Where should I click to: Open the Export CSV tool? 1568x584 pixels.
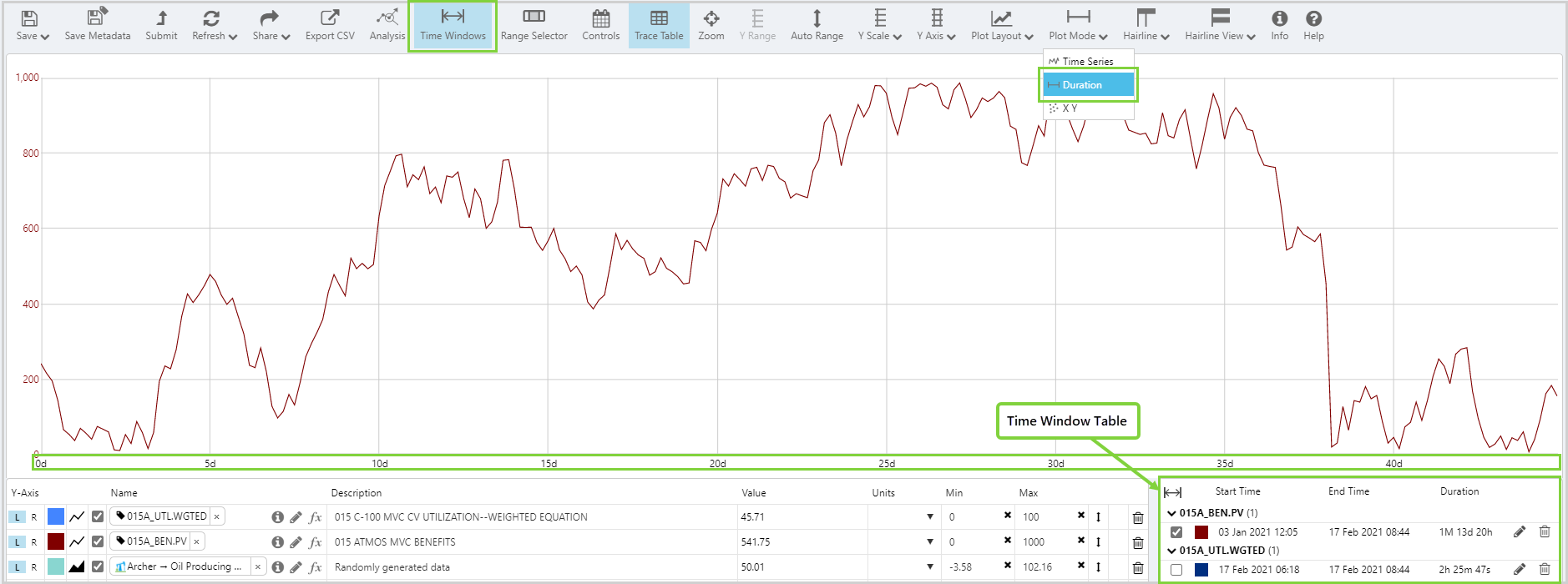tap(330, 25)
